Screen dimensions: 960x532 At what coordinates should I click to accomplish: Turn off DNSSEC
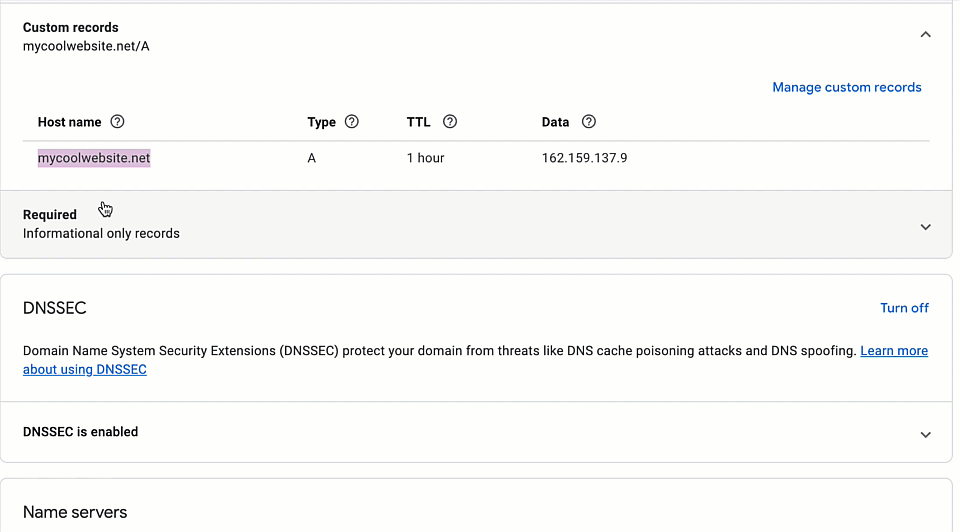[x=904, y=308]
